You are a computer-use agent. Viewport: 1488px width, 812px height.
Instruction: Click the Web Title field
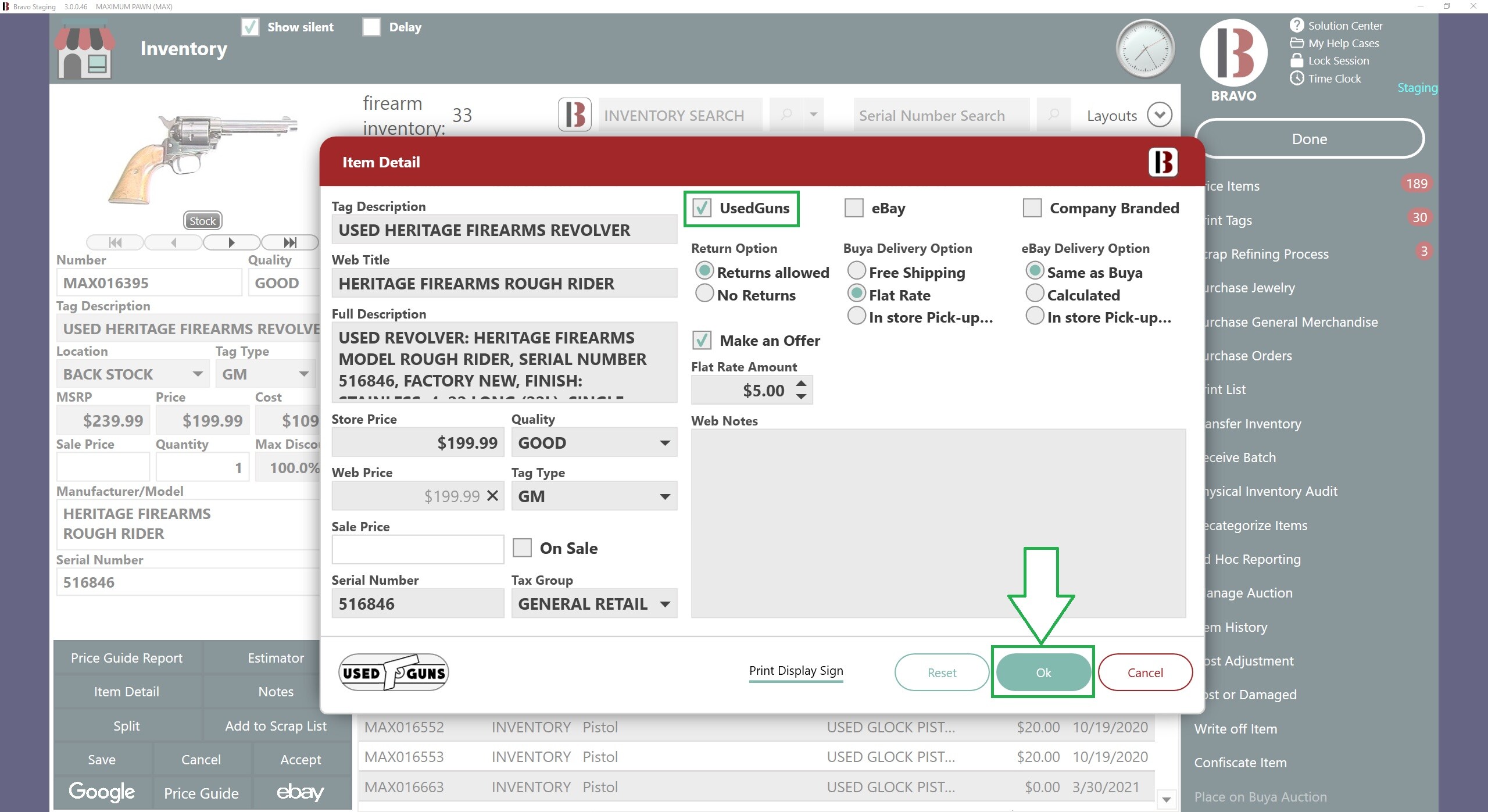coord(504,283)
